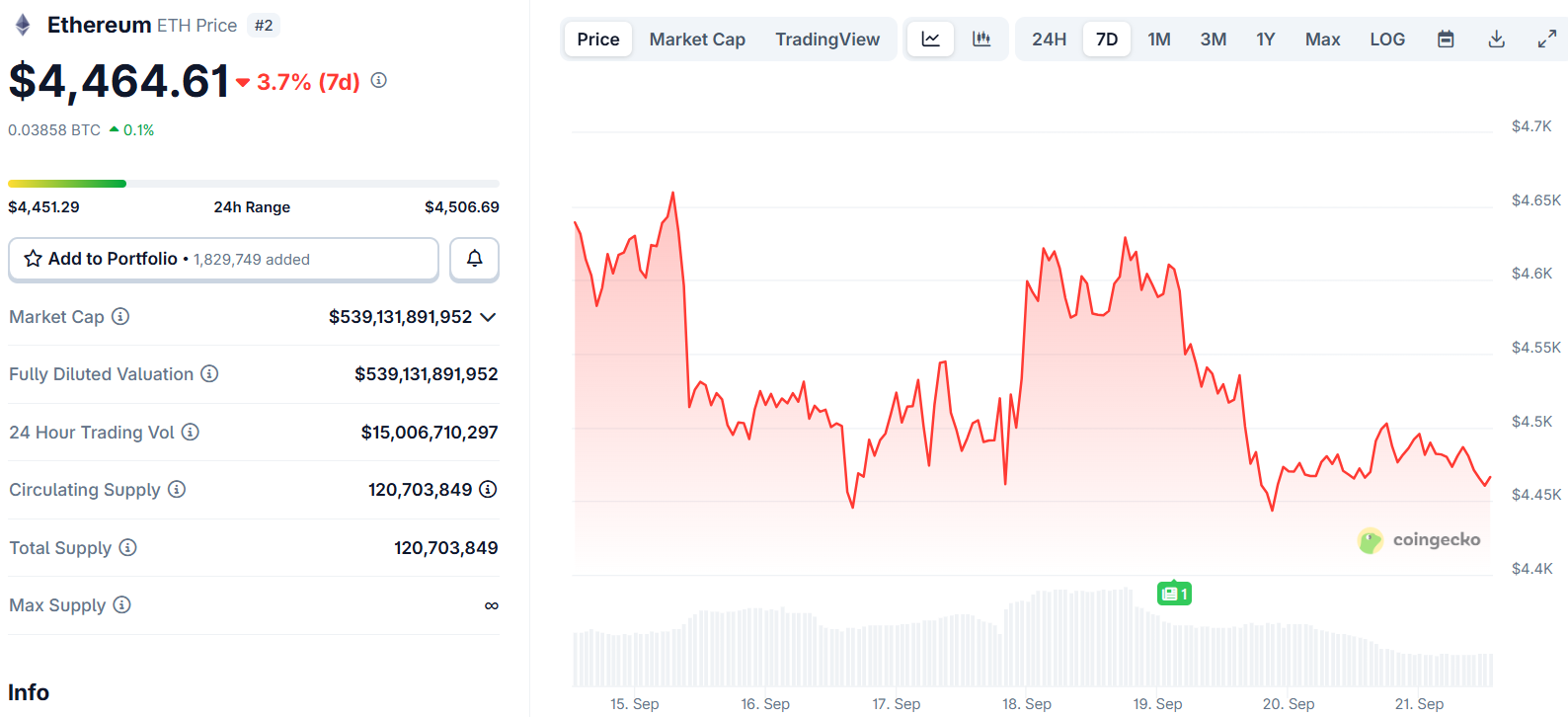
Task: Click the 18. Sep date label on chart axis
Action: pyautogui.click(x=1027, y=704)
